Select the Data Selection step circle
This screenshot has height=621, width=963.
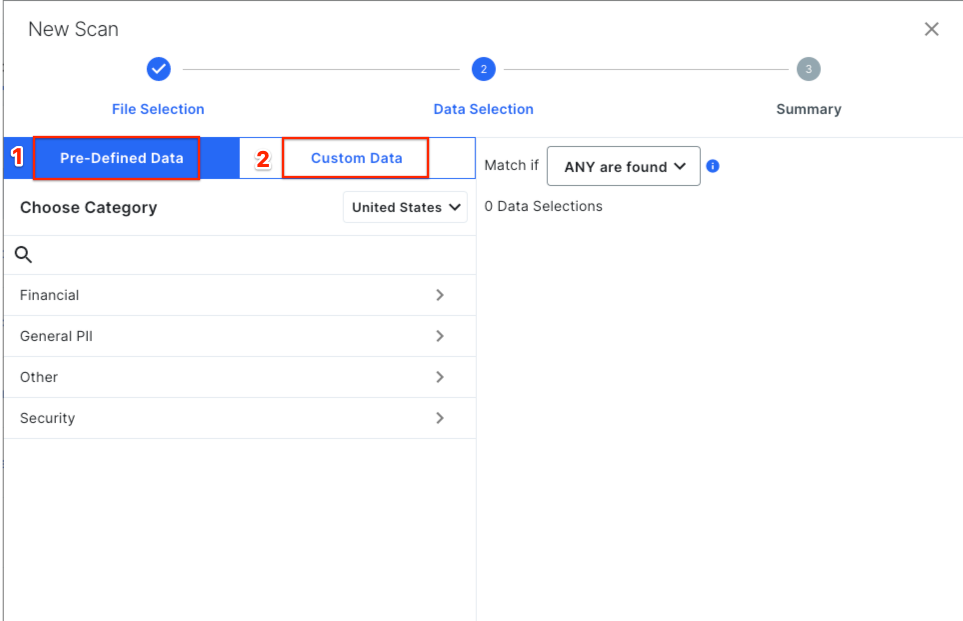point(483,69)
